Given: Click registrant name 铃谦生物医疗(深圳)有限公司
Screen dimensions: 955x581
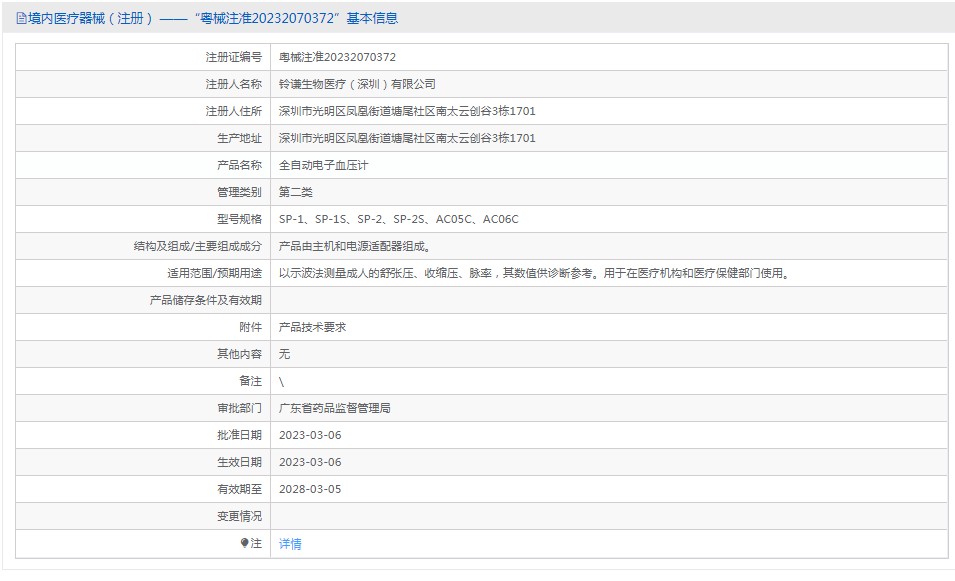Looking at the screenshot, I should coord(357,84).
